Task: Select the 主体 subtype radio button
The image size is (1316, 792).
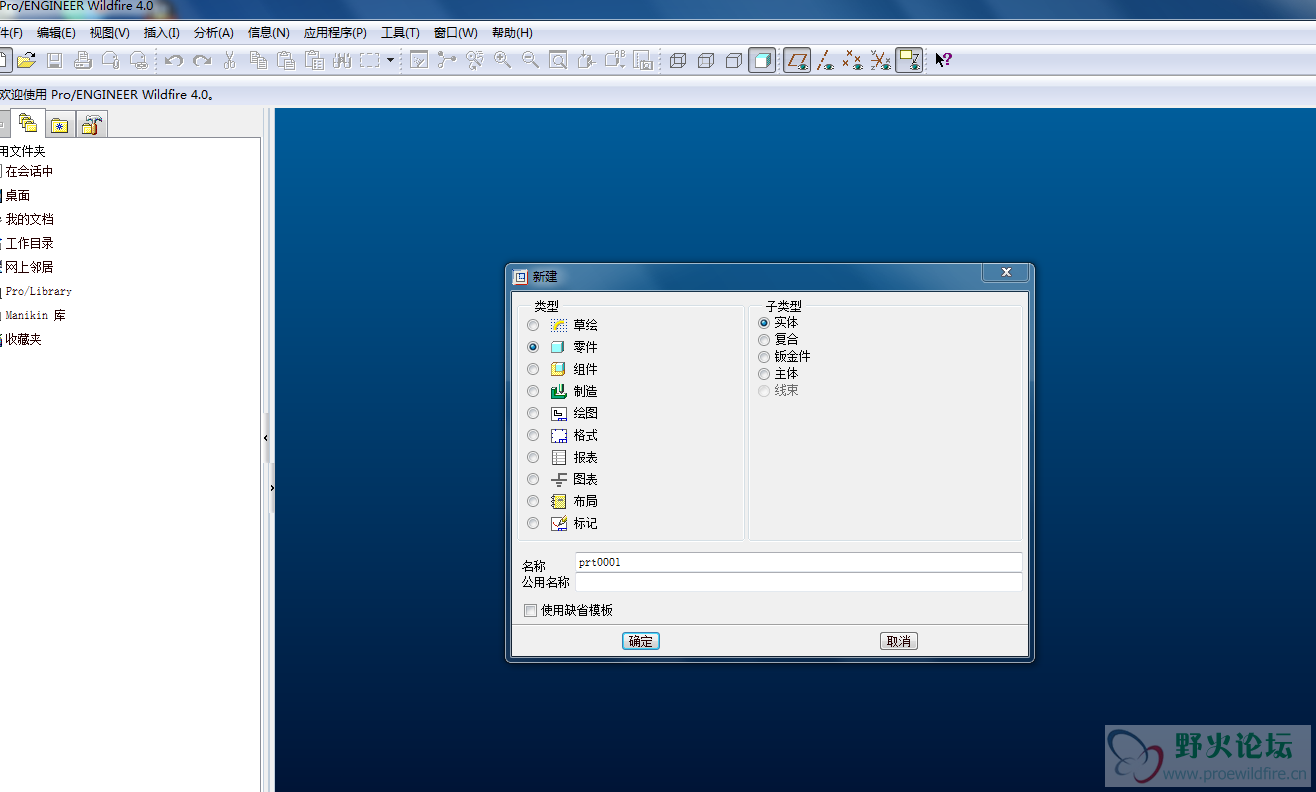Action: tap(764, 374)
